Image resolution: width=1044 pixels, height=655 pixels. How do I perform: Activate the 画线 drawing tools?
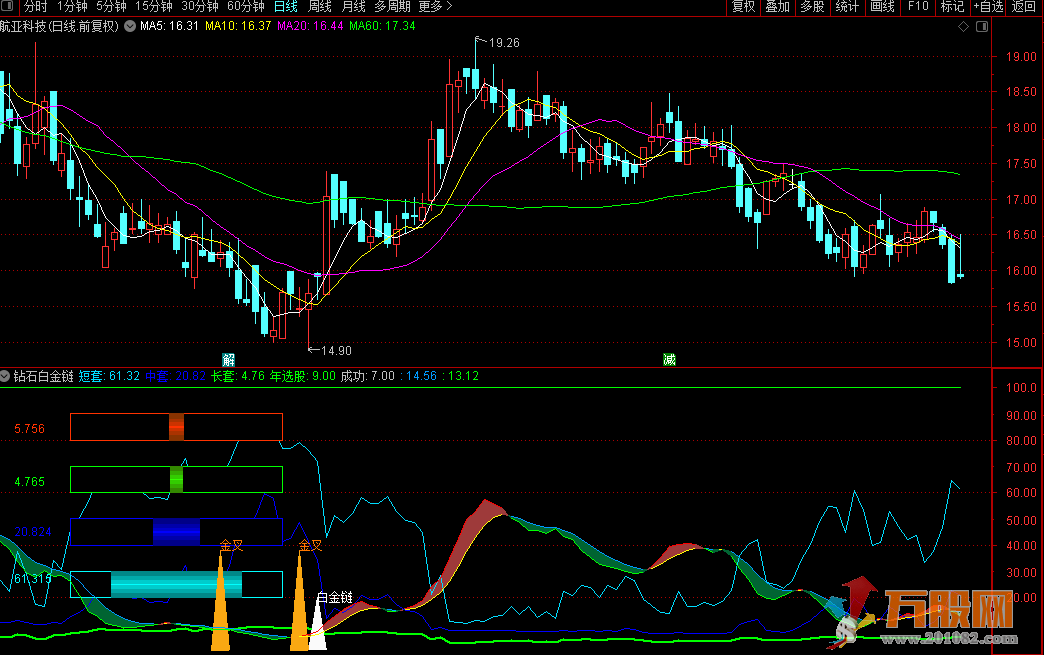tap(882, 7)
